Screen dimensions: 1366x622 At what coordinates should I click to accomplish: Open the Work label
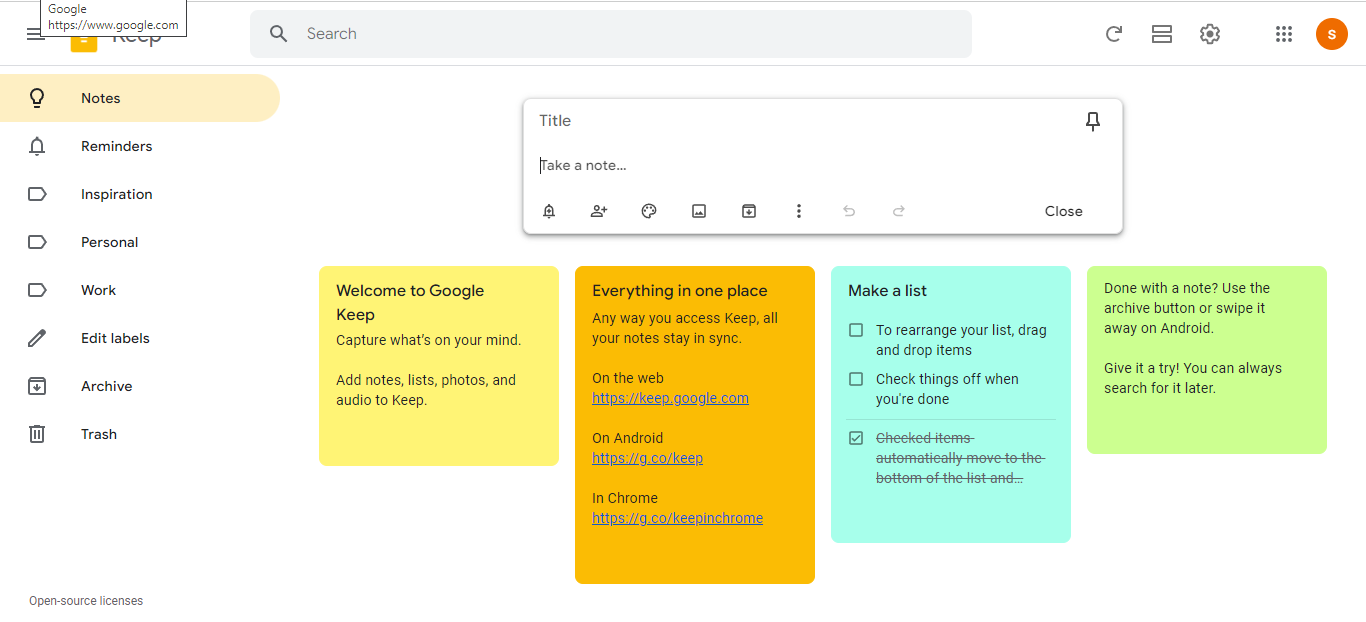click(140, 290)
